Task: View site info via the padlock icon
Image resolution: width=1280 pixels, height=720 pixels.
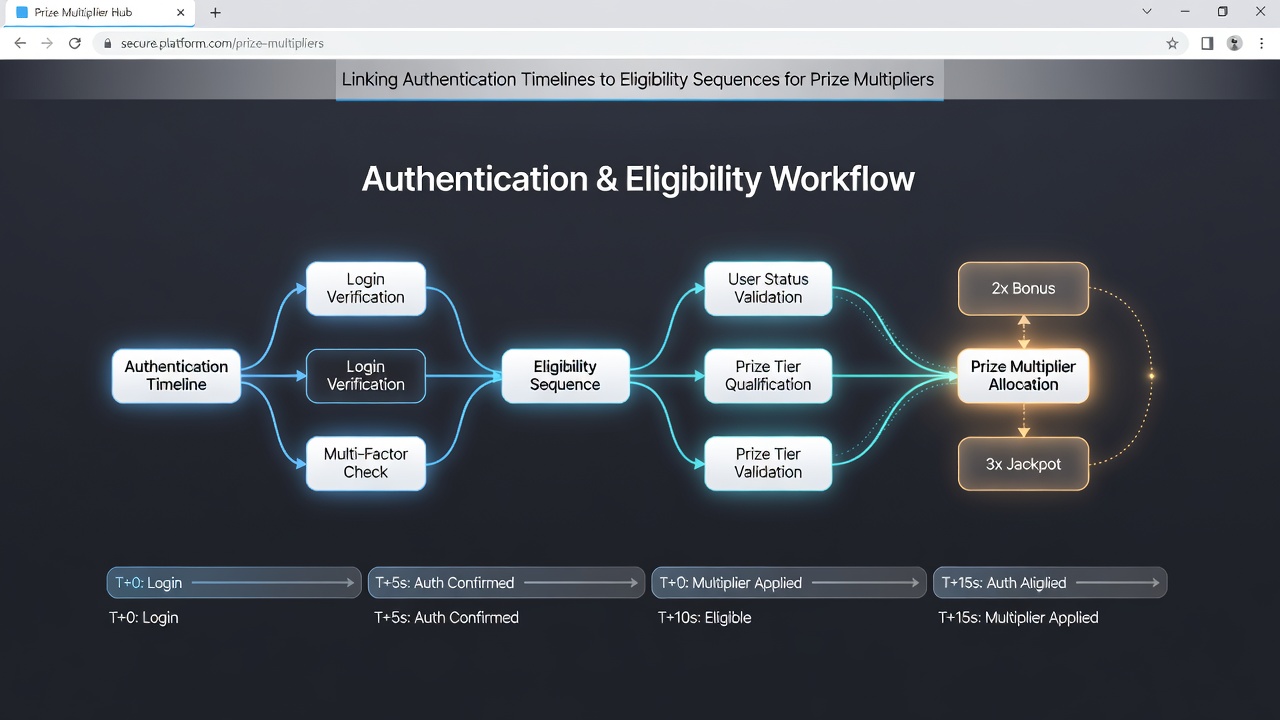Action: pyautogui.click(x=108, y=44)
